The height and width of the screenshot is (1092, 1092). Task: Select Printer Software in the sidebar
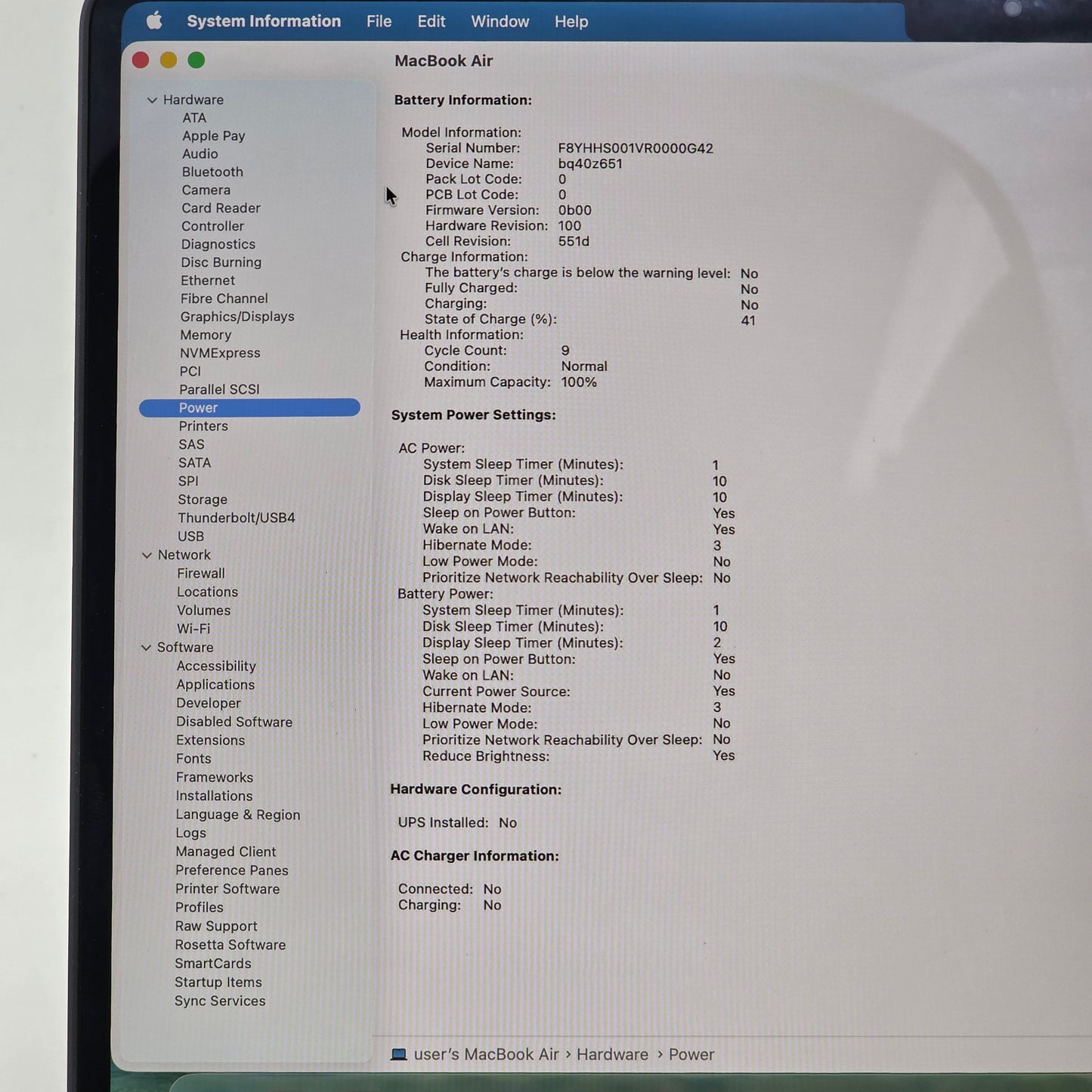point(227,889)
